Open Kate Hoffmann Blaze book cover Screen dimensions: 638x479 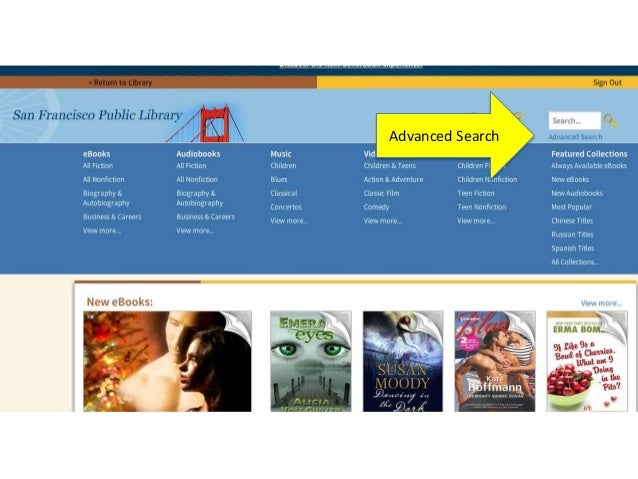tap(495, 361)
